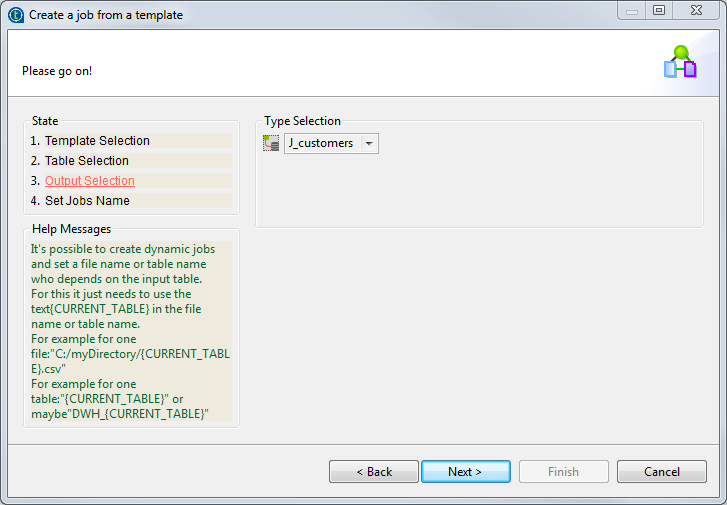Click the Help Messages group label
This screenshot has height=505, width=727.
tap(71, 229)
